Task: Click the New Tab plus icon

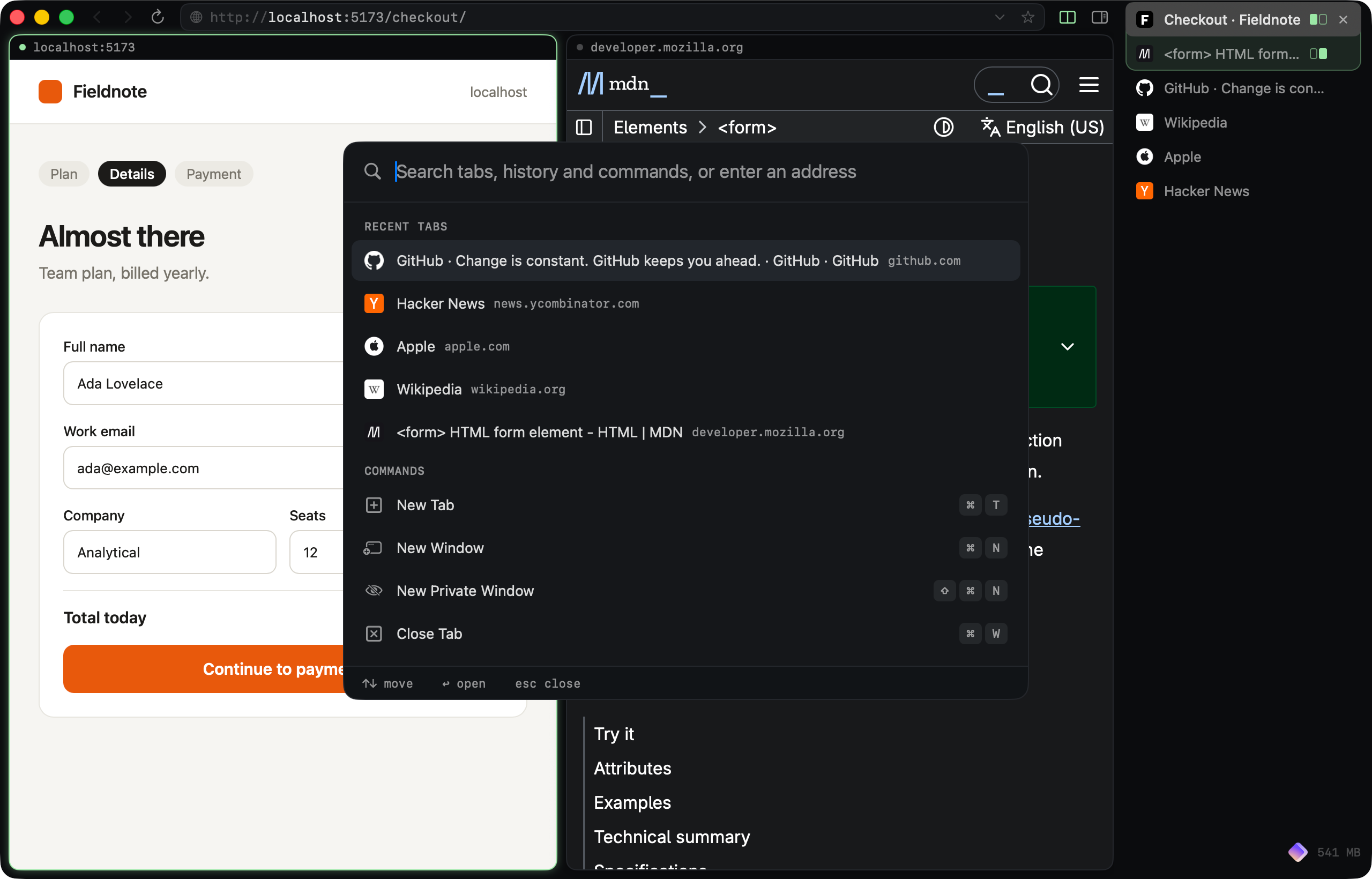Action: tap(373, 504)
